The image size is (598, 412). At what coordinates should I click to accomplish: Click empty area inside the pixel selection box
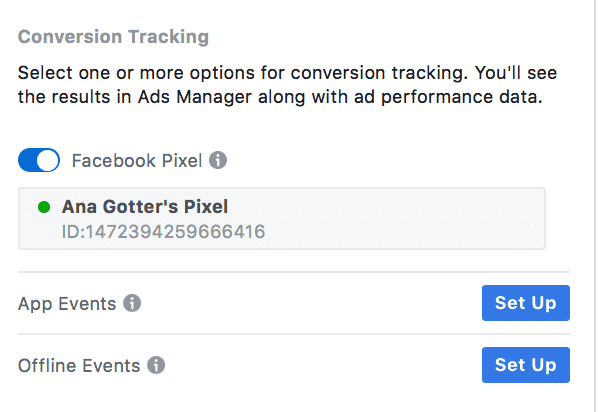click(x=404, y=219)
